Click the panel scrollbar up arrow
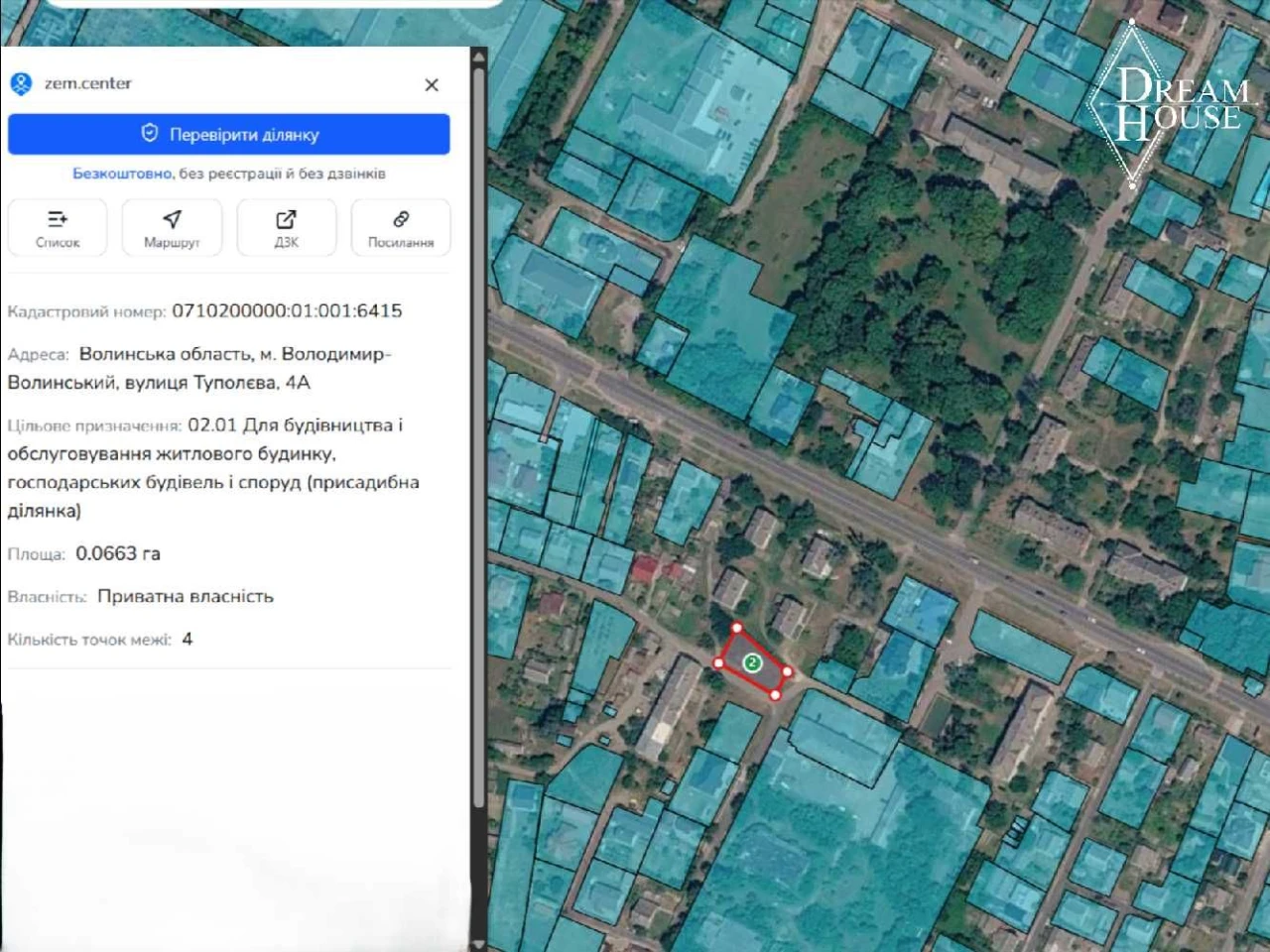 [x=479, y=57]
